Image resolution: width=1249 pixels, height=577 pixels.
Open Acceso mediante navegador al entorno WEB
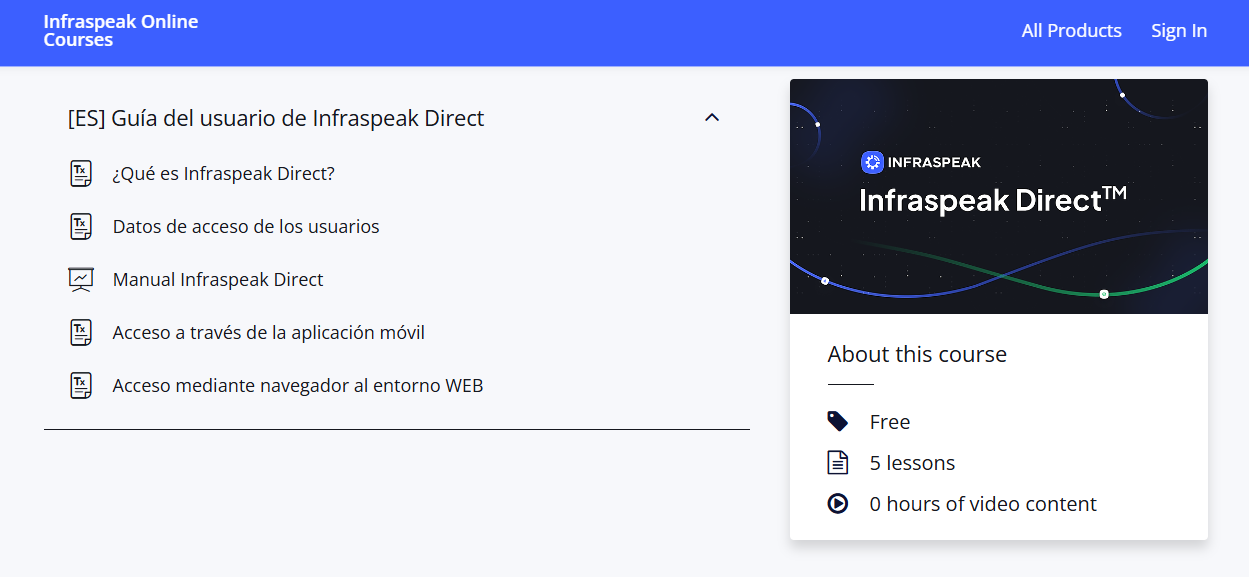coord(298,386)
